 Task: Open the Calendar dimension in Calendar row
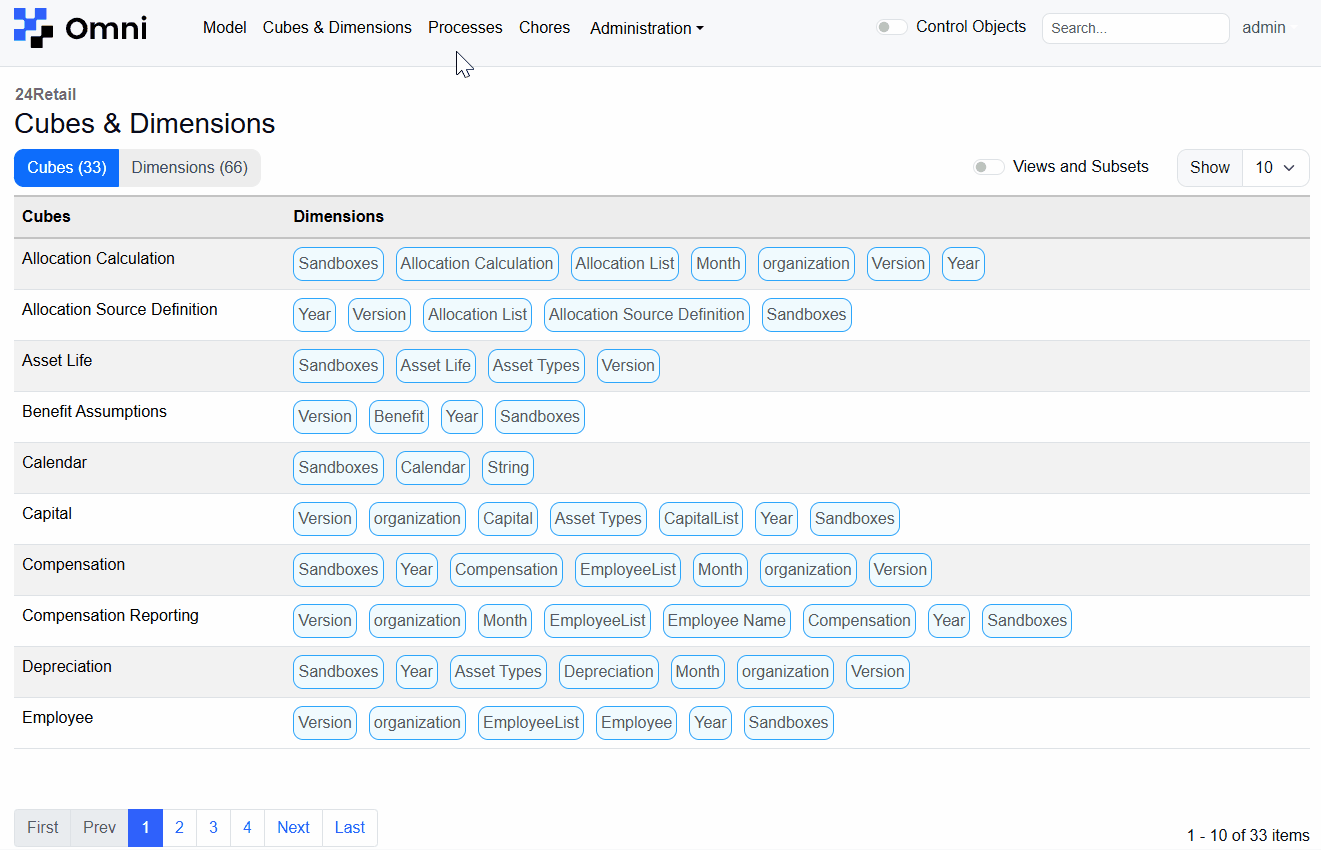(x=432, y=467)
